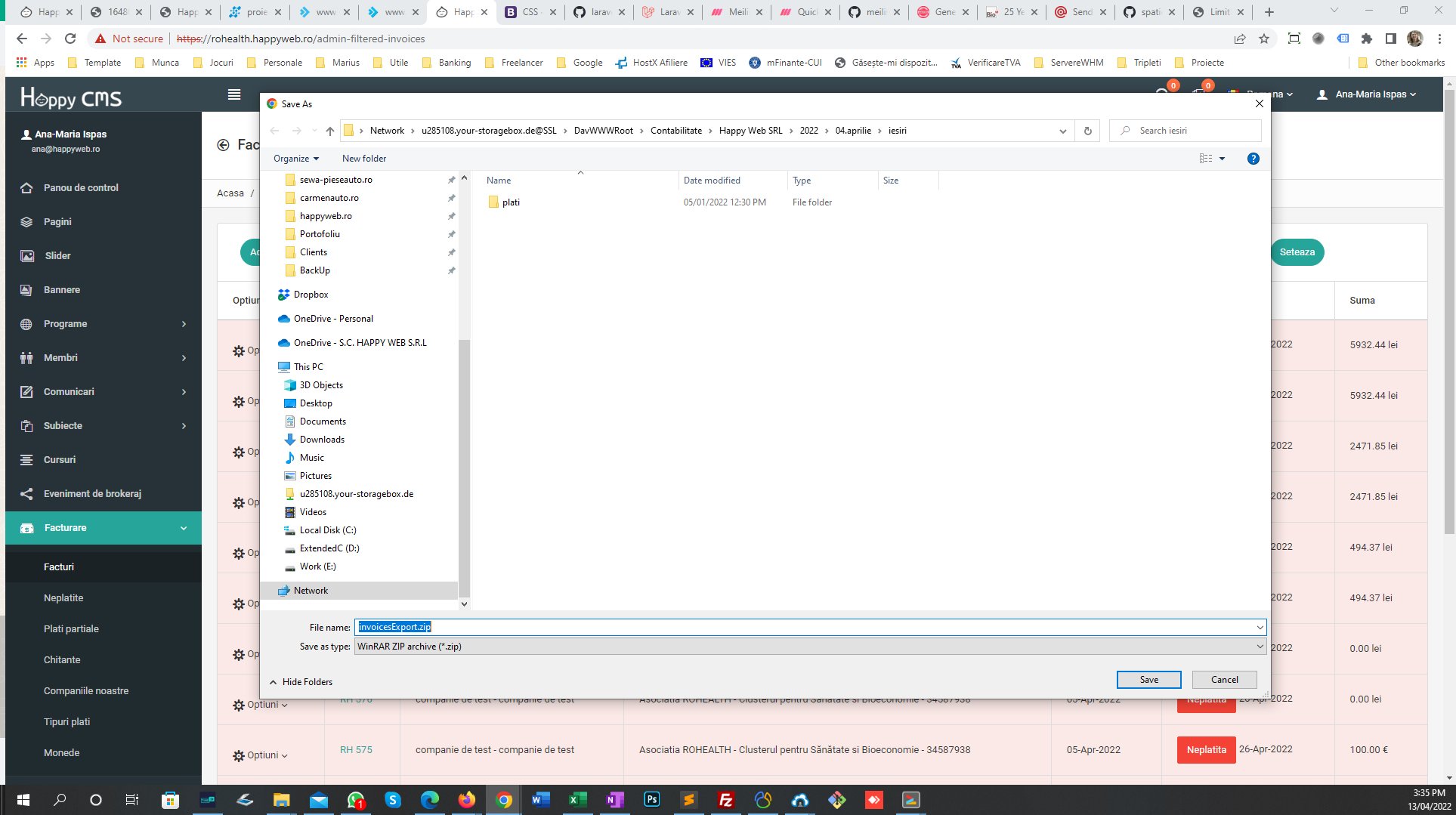Open Plati partiale under Facturare
1456x815 pixels.
click(71, 629)
